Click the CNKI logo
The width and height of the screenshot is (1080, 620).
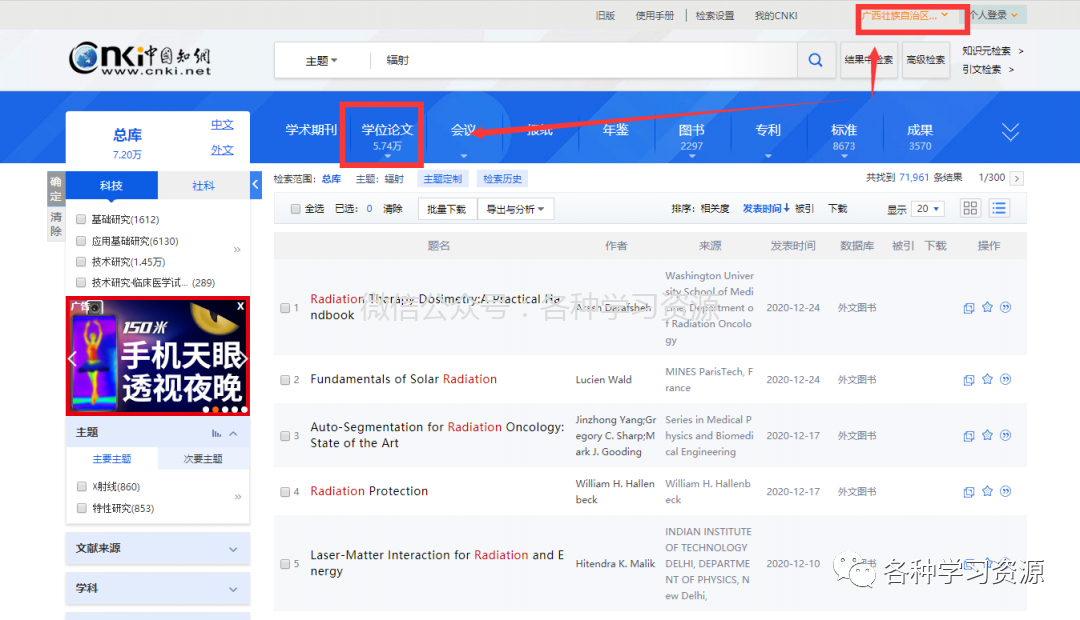(140, 59)
